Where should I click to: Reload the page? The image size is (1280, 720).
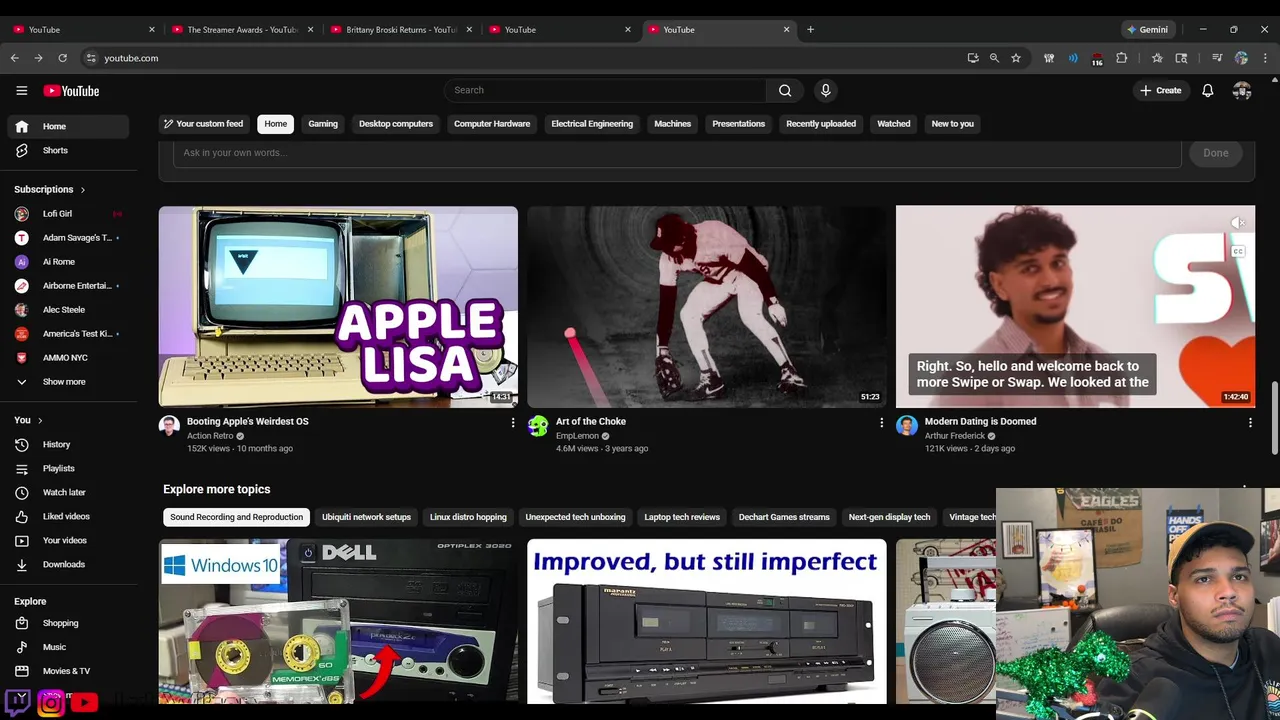(62, 58)
